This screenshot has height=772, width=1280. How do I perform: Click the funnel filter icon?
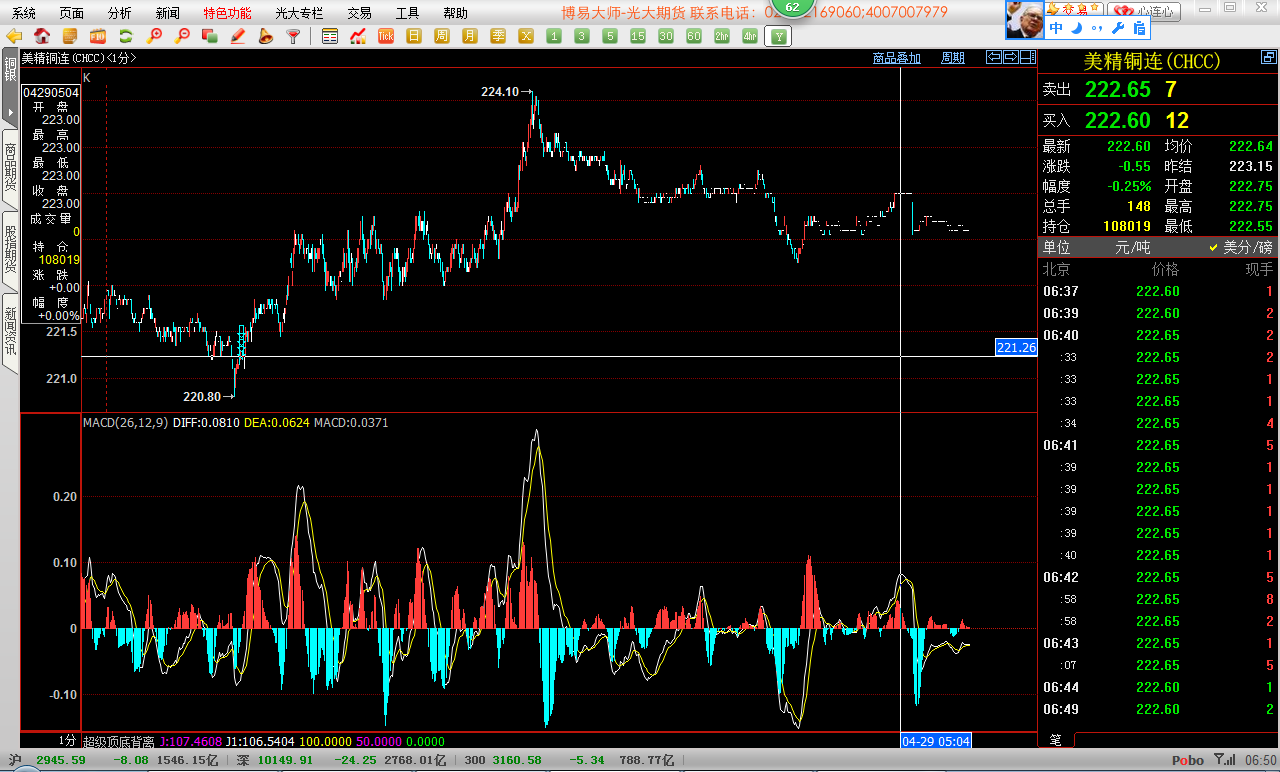pos(294,36)
